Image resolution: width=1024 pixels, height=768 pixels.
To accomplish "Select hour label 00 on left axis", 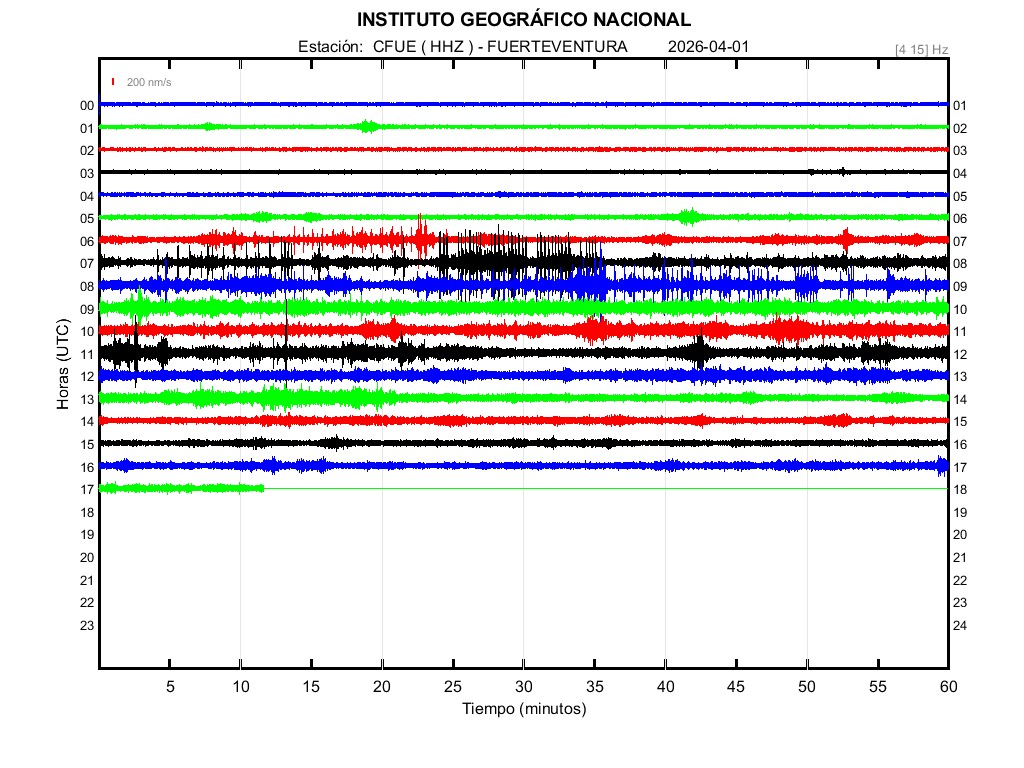I will [x=87, y=106].
